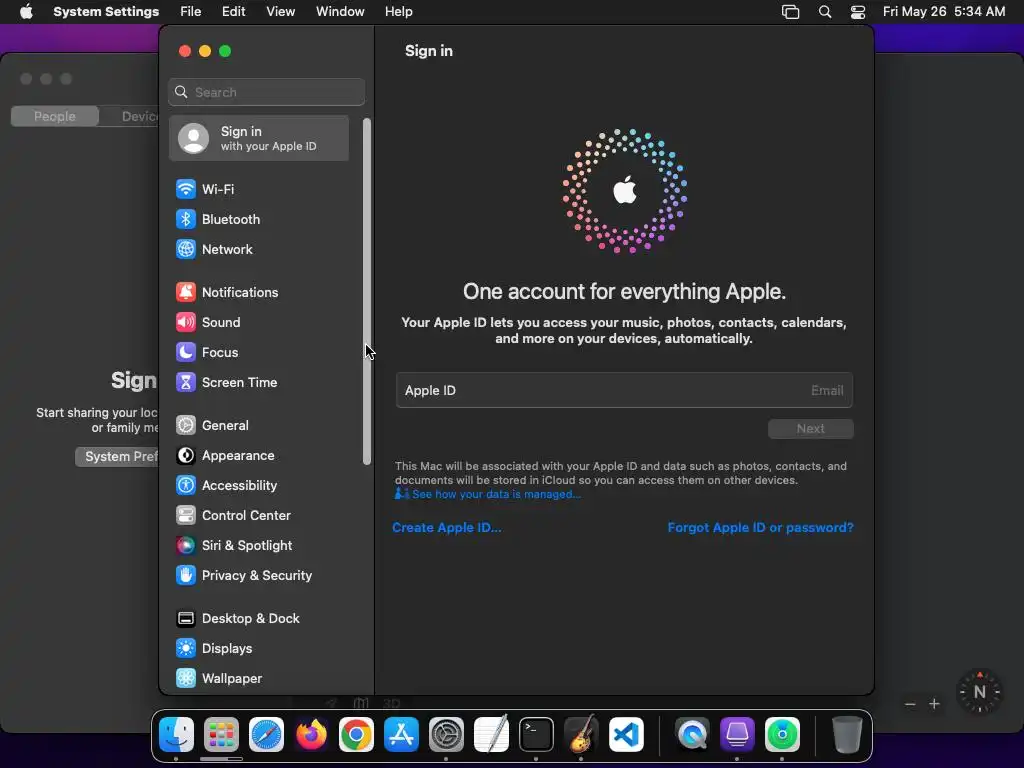This screenshot has width=1024, height=768.
Task: Click the menu bar date and time
Action: (x=944, y=12)
